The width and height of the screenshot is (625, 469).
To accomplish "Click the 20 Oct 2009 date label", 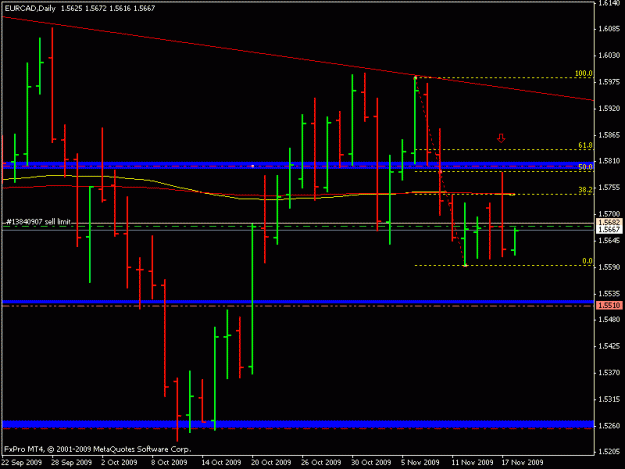I will pos(271,462).
